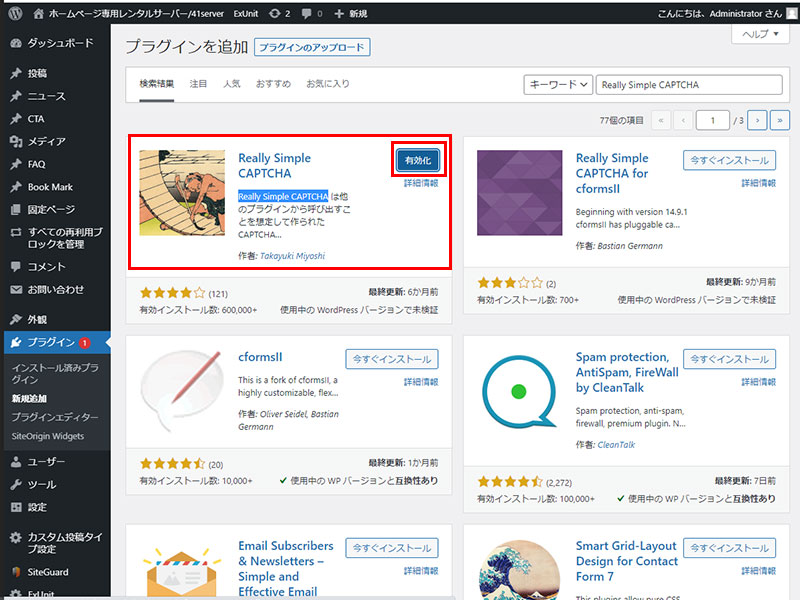The height and width of the screenshot is (600, 800).
Task: Click the media icon beside メディア
Action: 15,141
